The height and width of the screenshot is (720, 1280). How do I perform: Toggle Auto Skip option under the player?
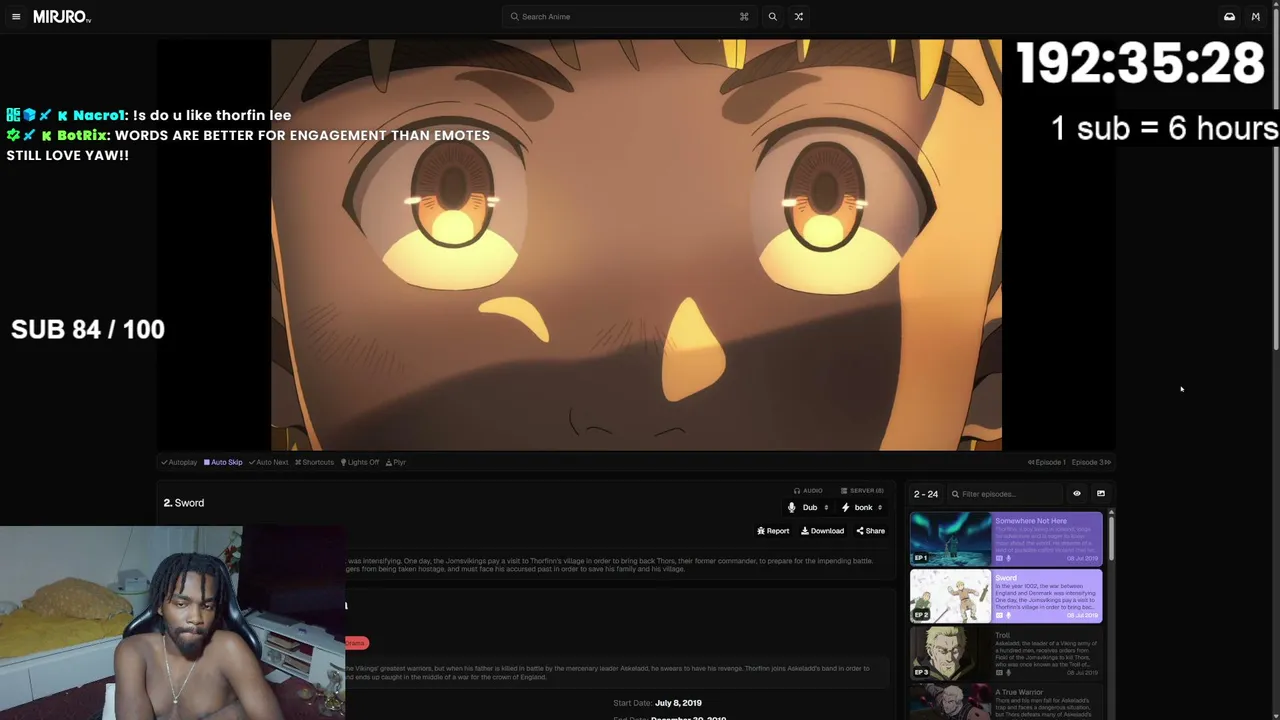[223, 462]
